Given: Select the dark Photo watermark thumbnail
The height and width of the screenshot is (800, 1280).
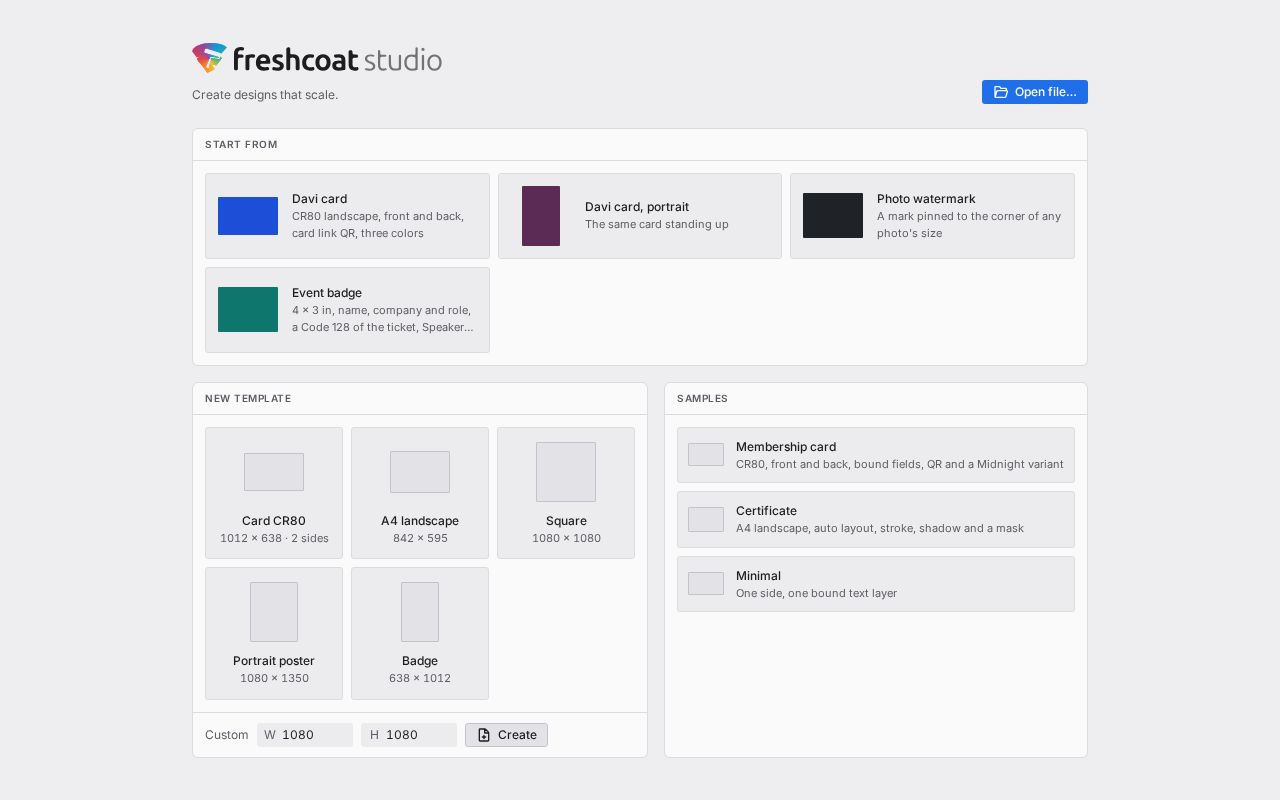Looking at the screenshot, I should [833, 216].
